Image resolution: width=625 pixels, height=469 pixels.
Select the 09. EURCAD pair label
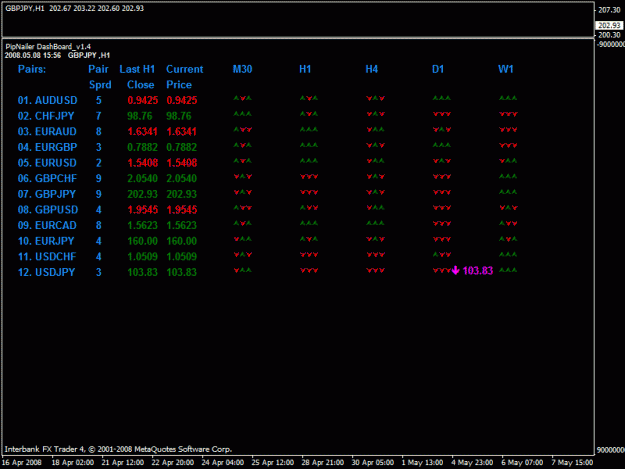tap(47, 225)
